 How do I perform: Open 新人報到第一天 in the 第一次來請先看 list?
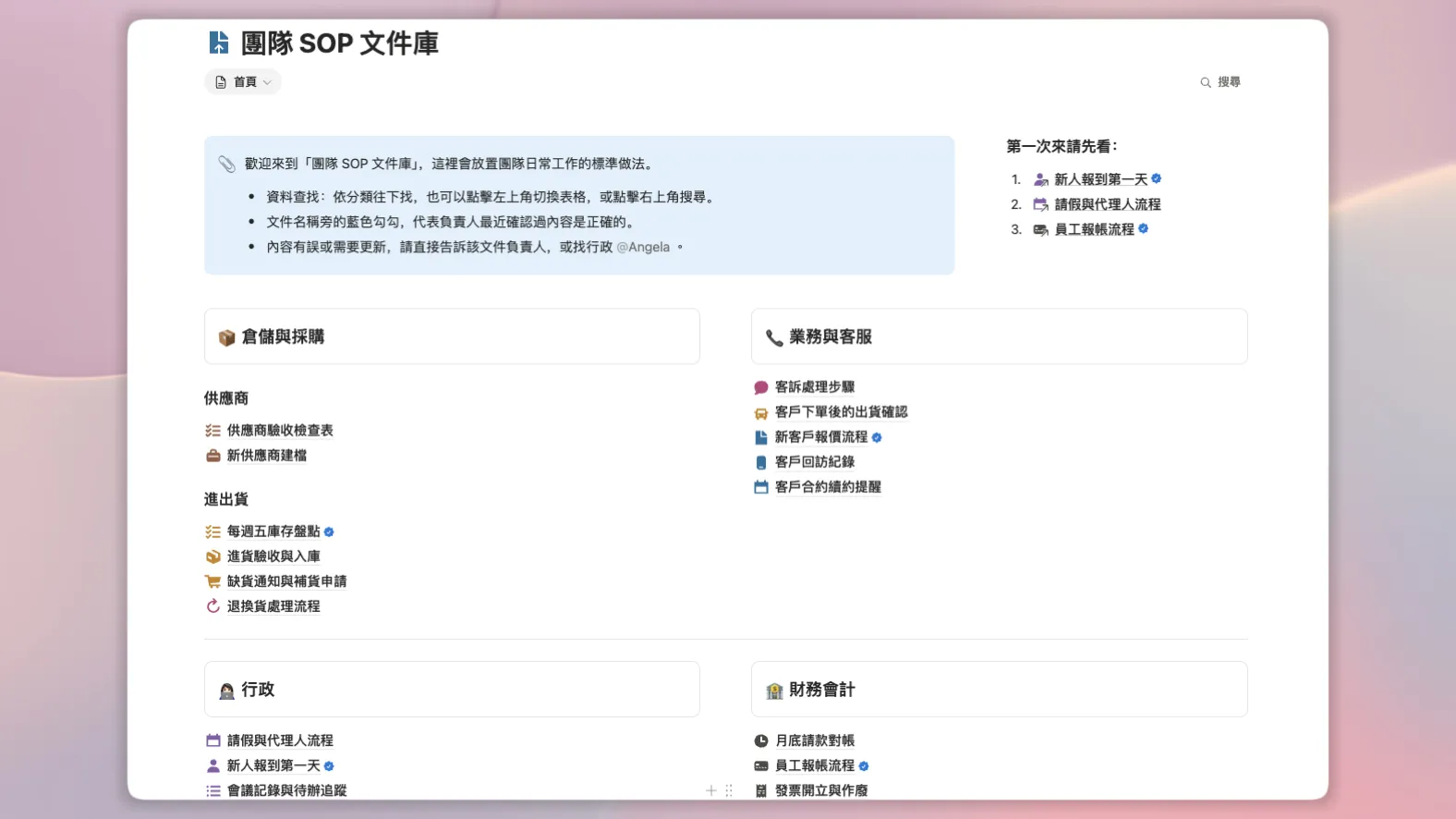[x=1101, y=179]
